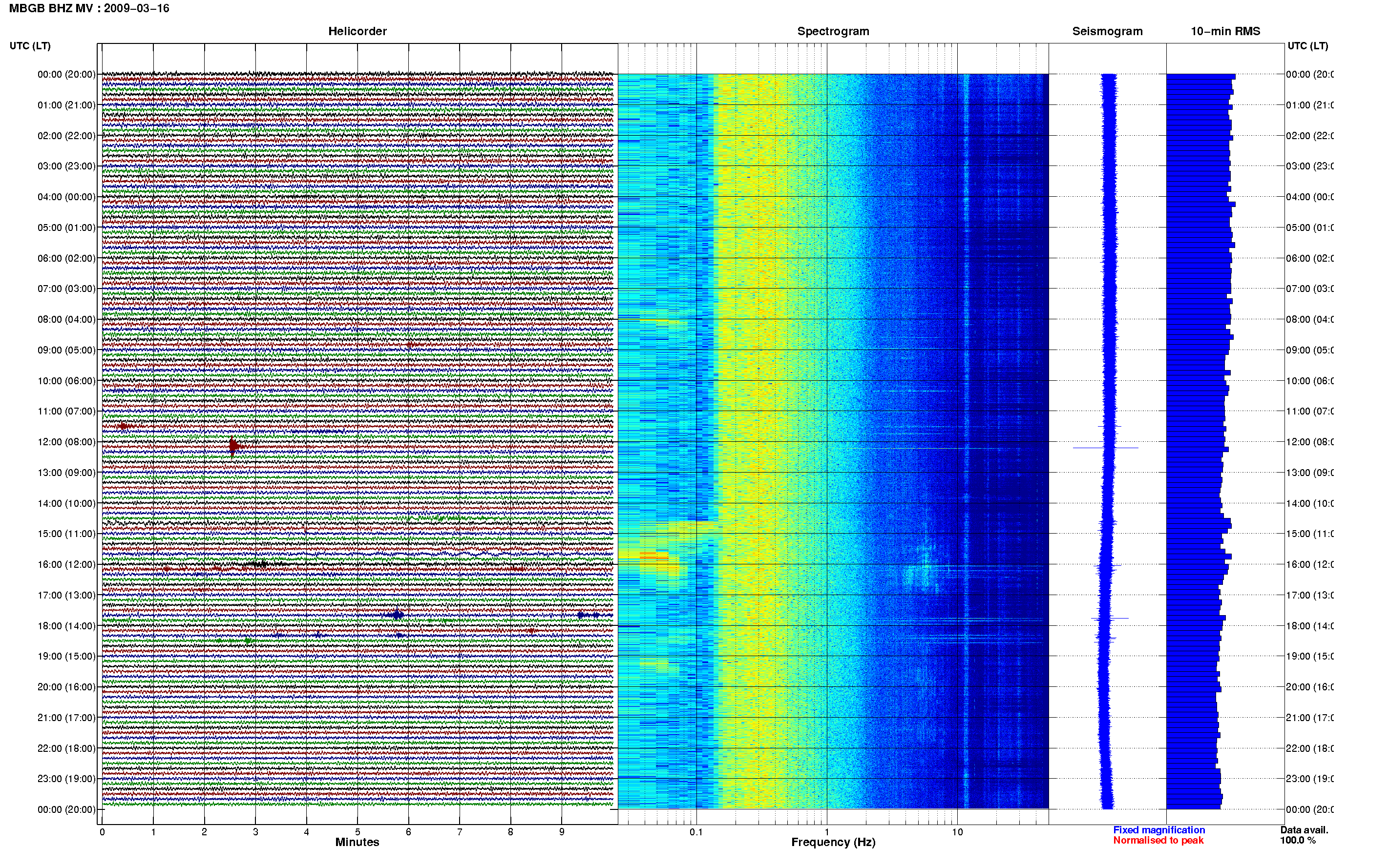Click the '16:00 (12:00)' left time label
The image size is (1389, 868).
(x=66, y=564)
